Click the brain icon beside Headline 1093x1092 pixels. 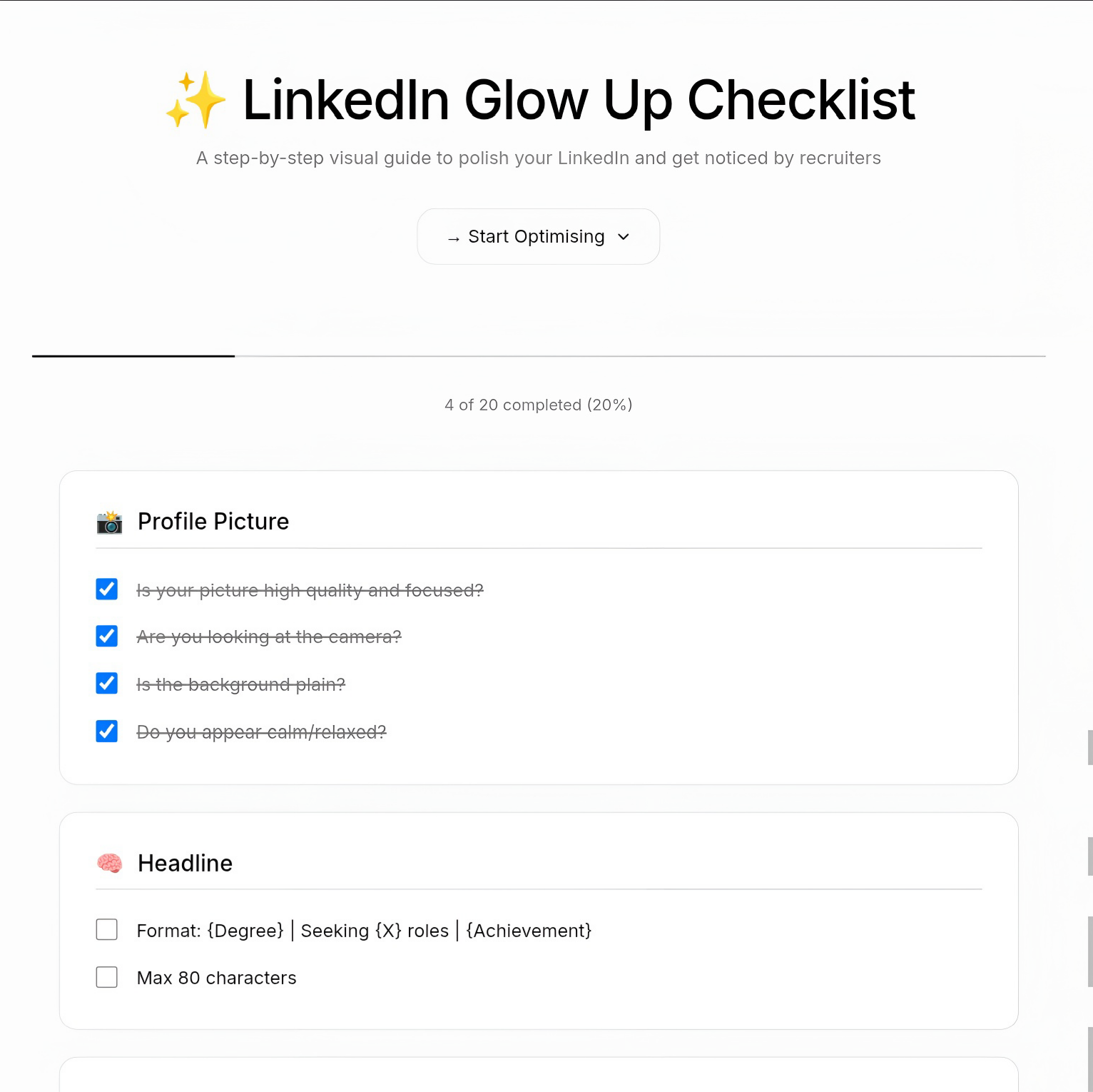pyautogui.click(x=109, y=864)
